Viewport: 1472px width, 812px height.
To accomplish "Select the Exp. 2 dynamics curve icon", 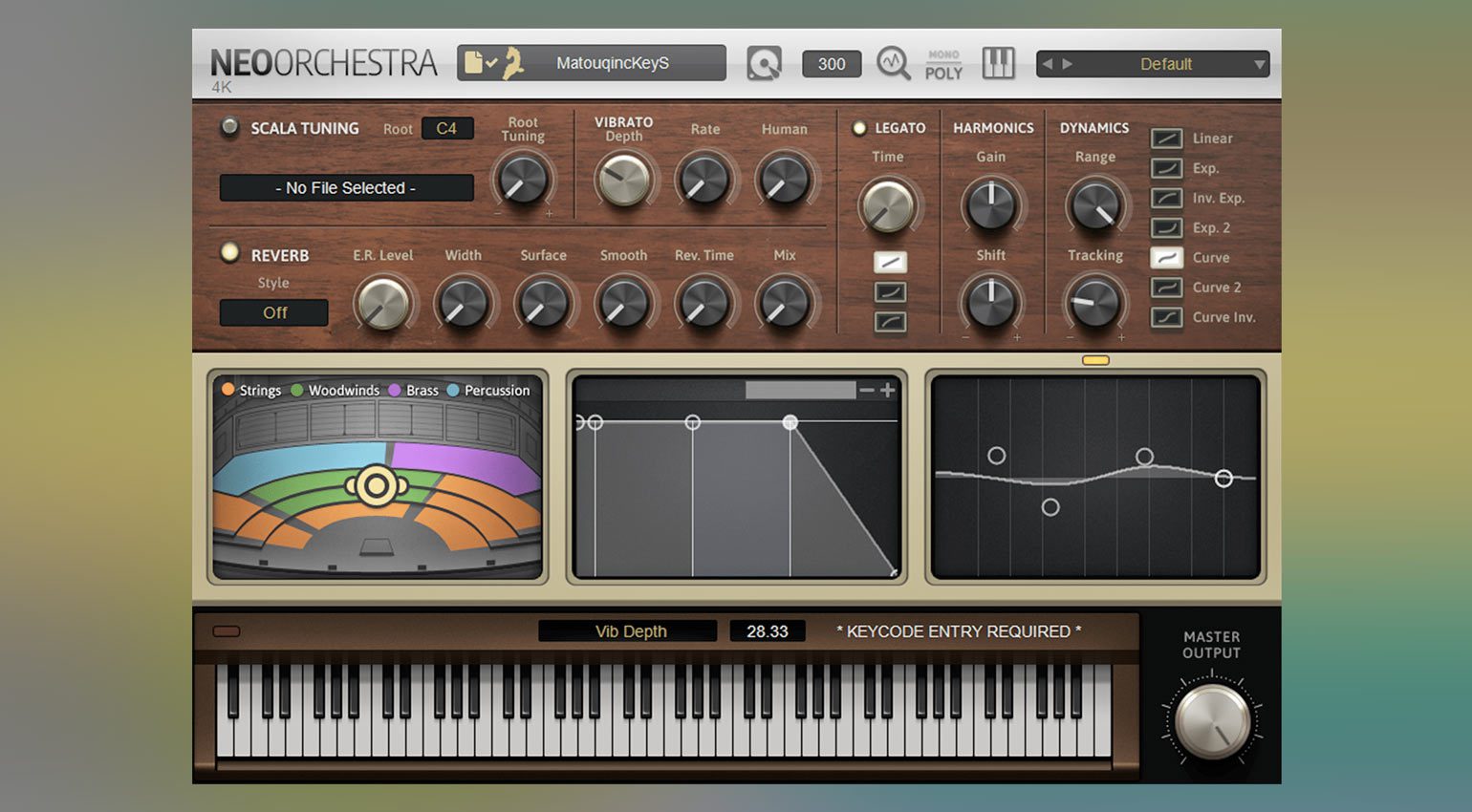I will click(x=1166, y=227).
